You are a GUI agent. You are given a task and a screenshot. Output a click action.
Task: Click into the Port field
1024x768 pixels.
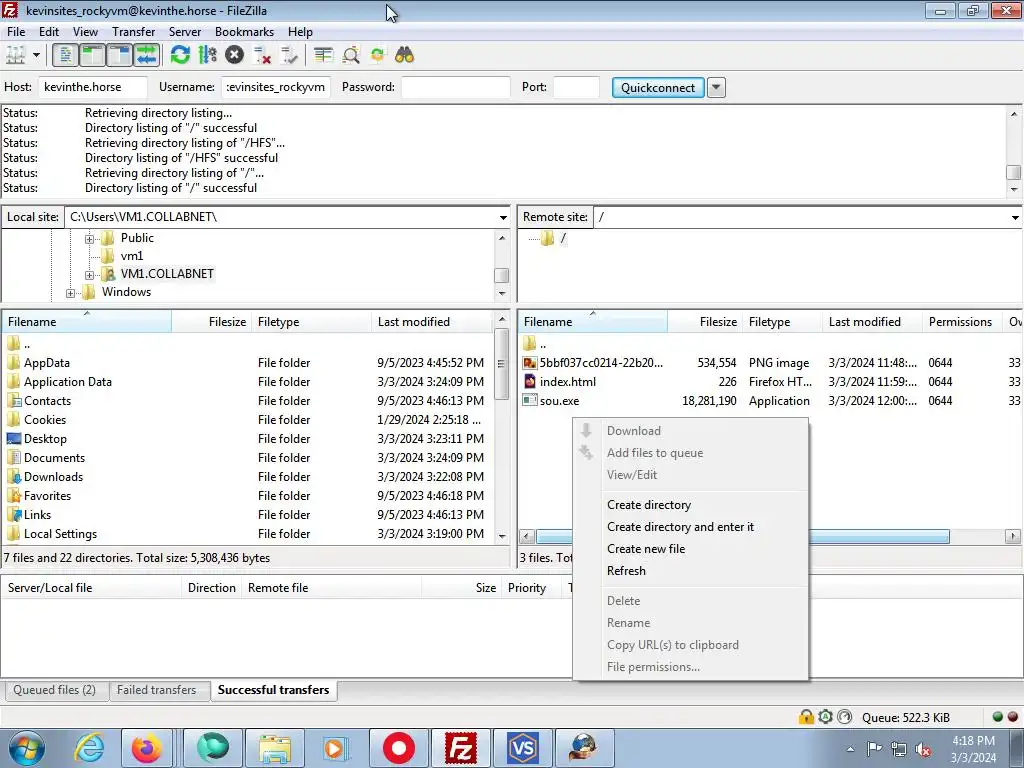[x=576, y=88]
